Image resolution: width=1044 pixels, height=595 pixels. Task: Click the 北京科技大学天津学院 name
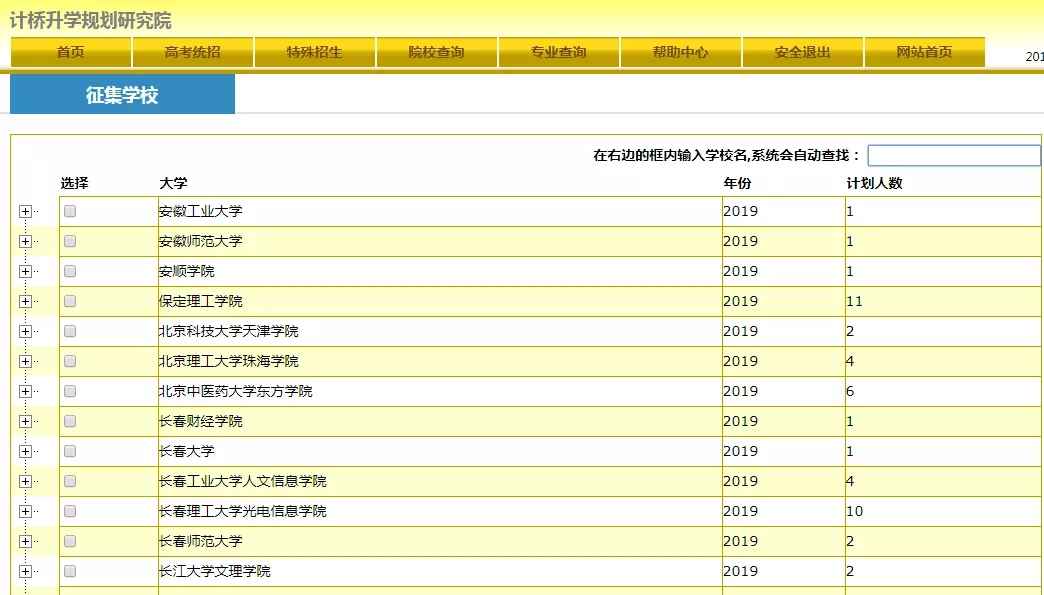pyautogui.click(x=228, y=331)
